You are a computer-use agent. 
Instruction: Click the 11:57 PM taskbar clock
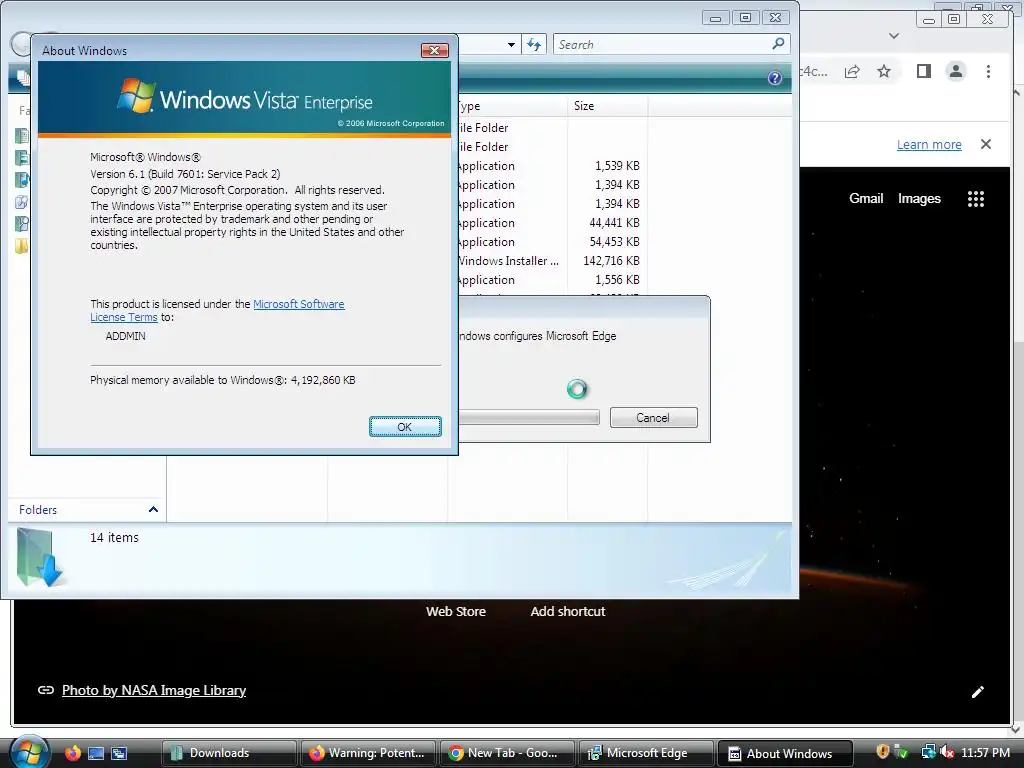point(985,752)
